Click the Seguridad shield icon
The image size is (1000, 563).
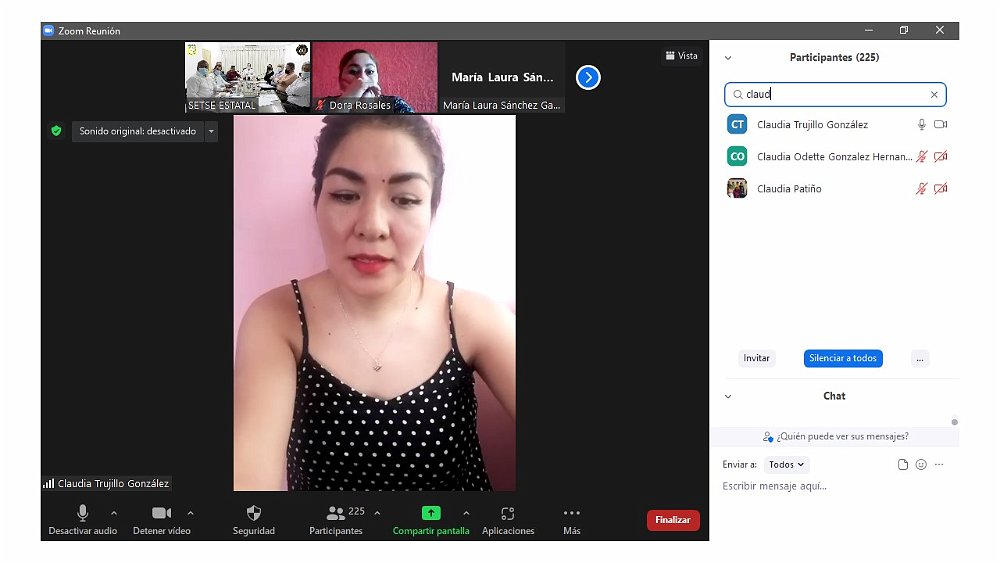coord(253,513)
